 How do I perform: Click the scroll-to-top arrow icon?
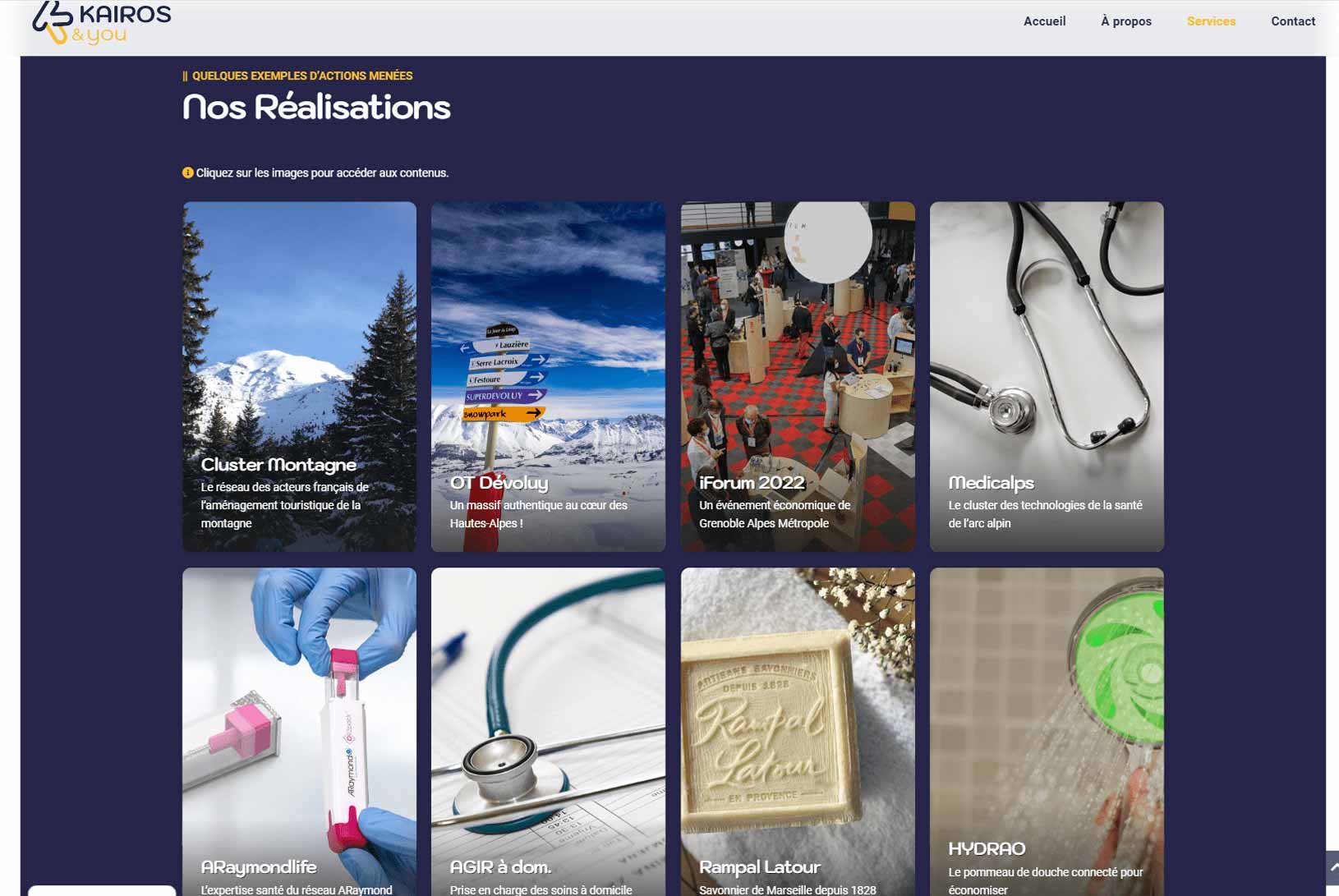[1332, 867]
